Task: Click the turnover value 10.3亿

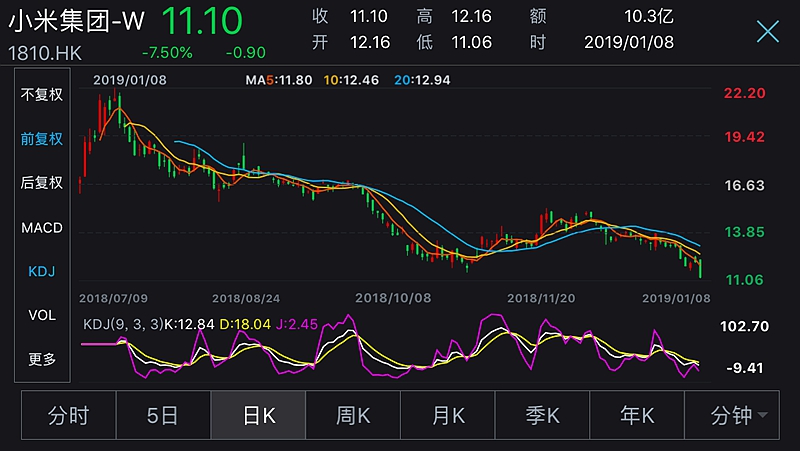Action: [x=649, y=16]
